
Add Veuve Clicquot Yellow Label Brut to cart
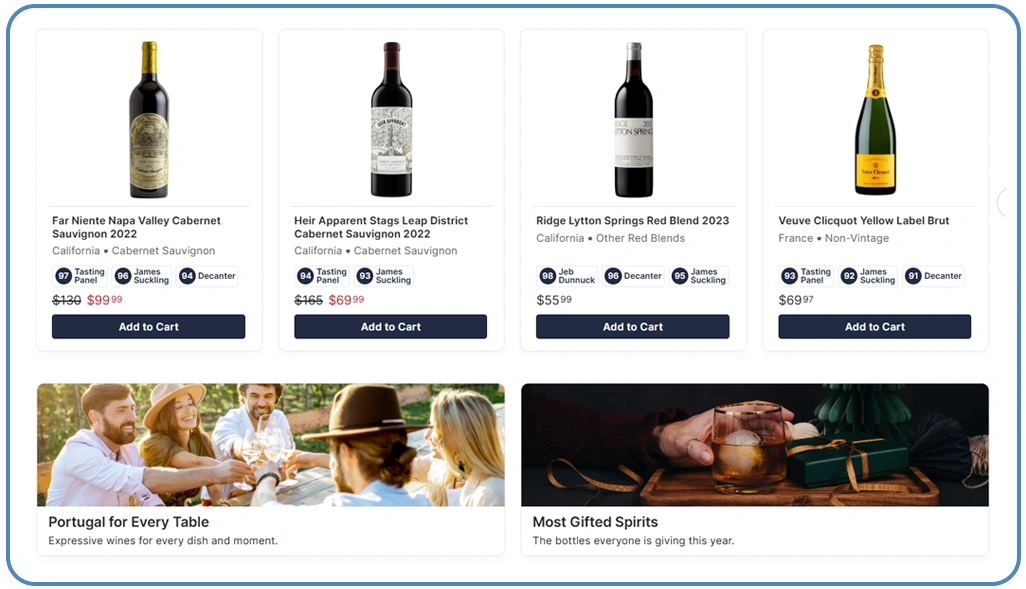(875, 327)
